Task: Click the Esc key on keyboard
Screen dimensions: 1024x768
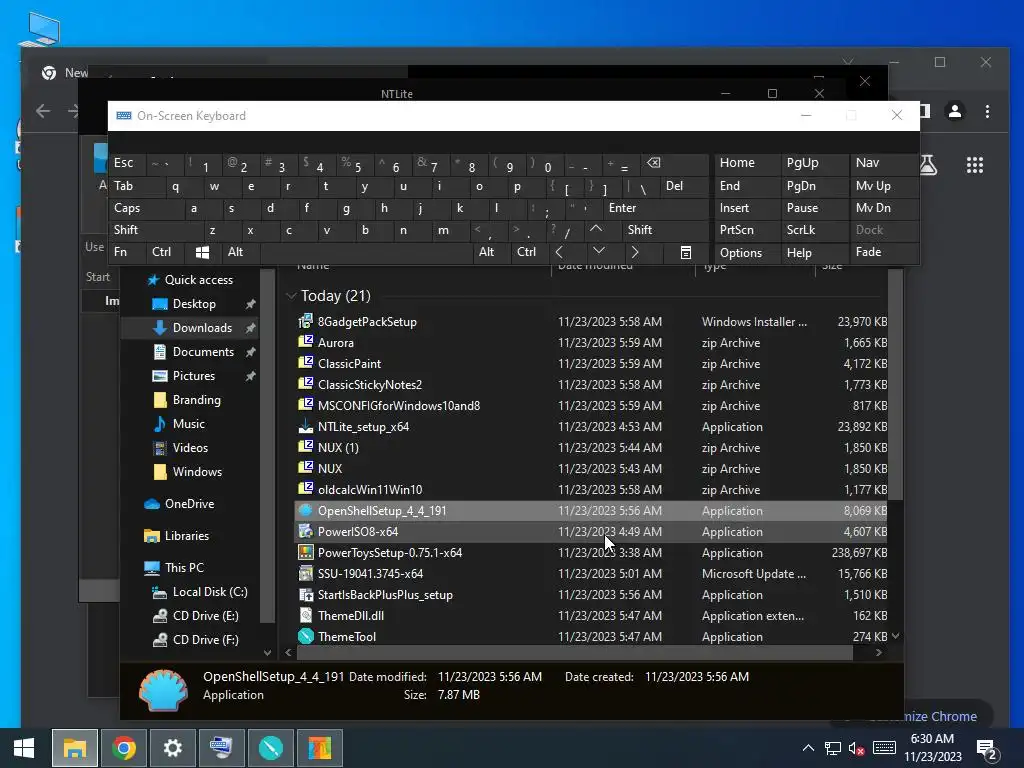Action: (x=127, y=163)
